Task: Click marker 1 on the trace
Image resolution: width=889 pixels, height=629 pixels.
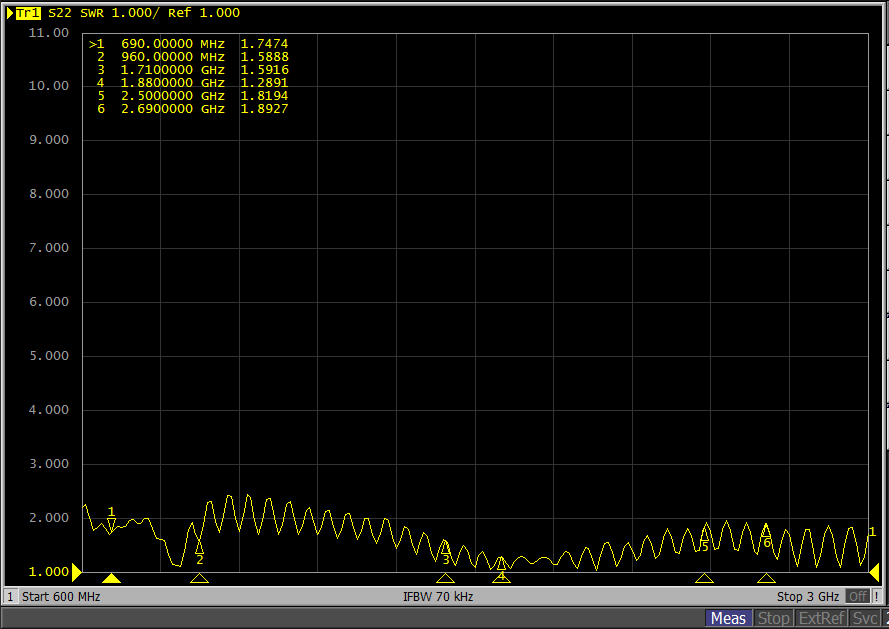Action: (x=111, y=525)
